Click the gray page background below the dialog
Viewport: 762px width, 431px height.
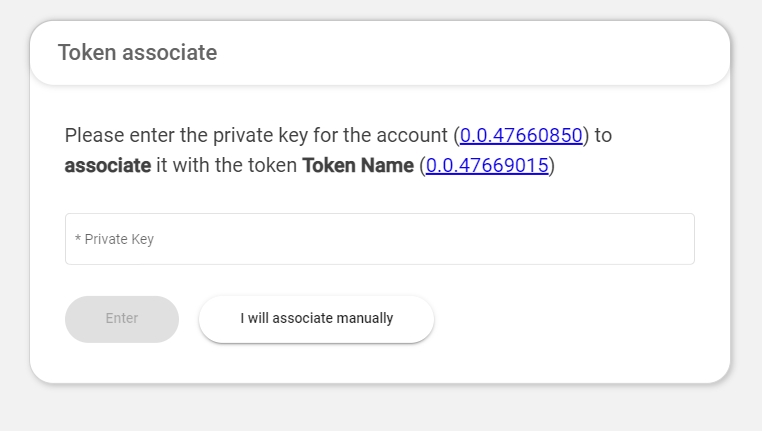[380, 410]
